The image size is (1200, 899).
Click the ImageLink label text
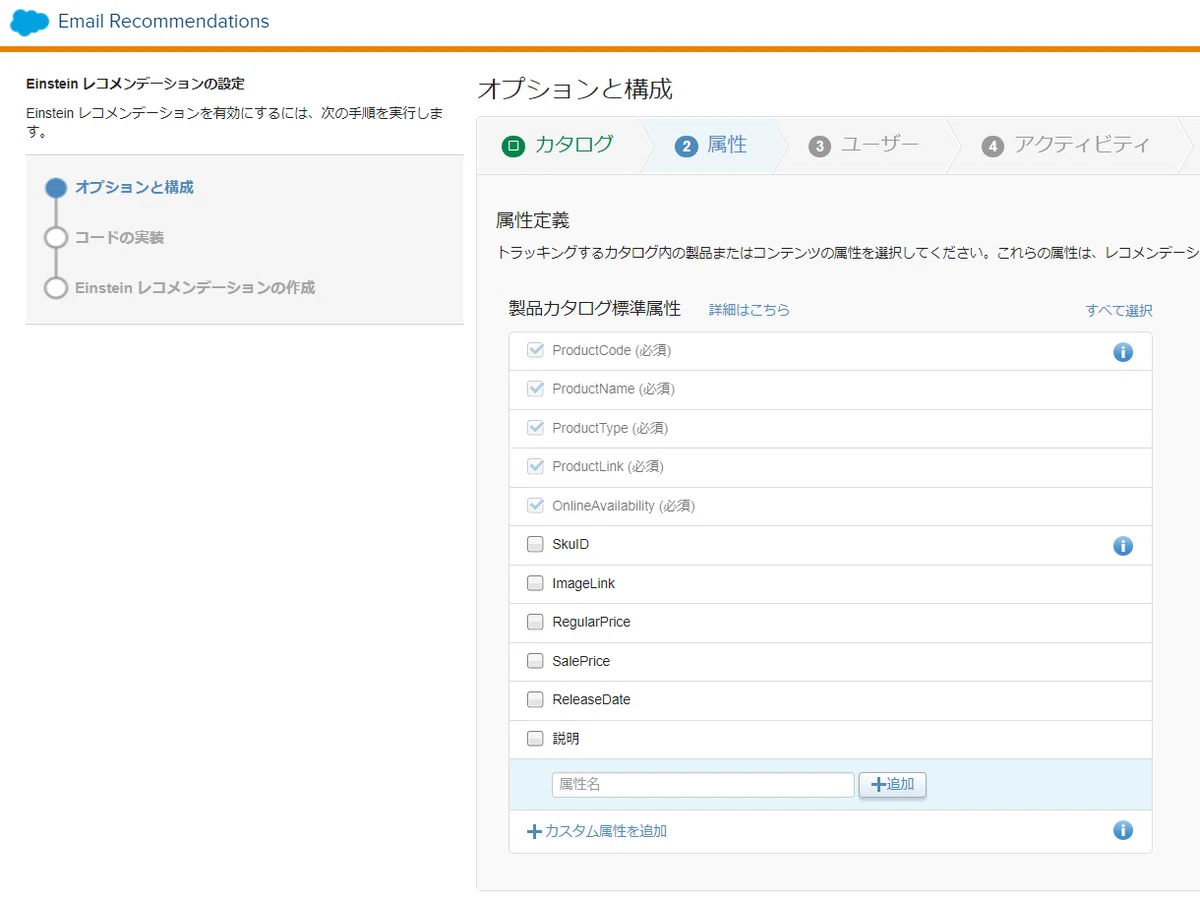pos(584,583)
